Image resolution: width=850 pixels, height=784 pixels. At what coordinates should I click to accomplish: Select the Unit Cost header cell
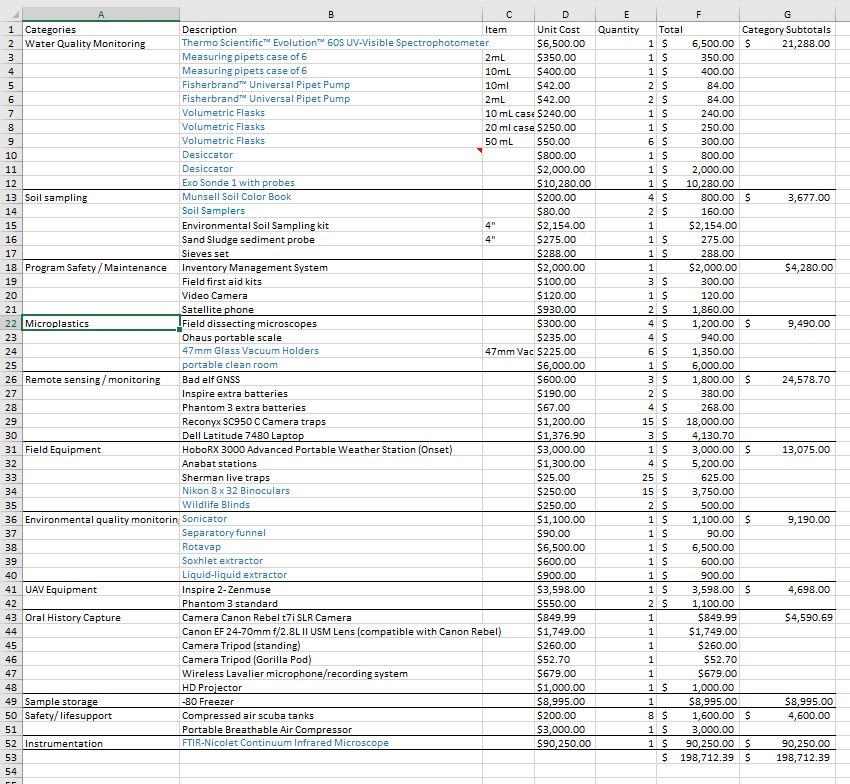[565, 29]
